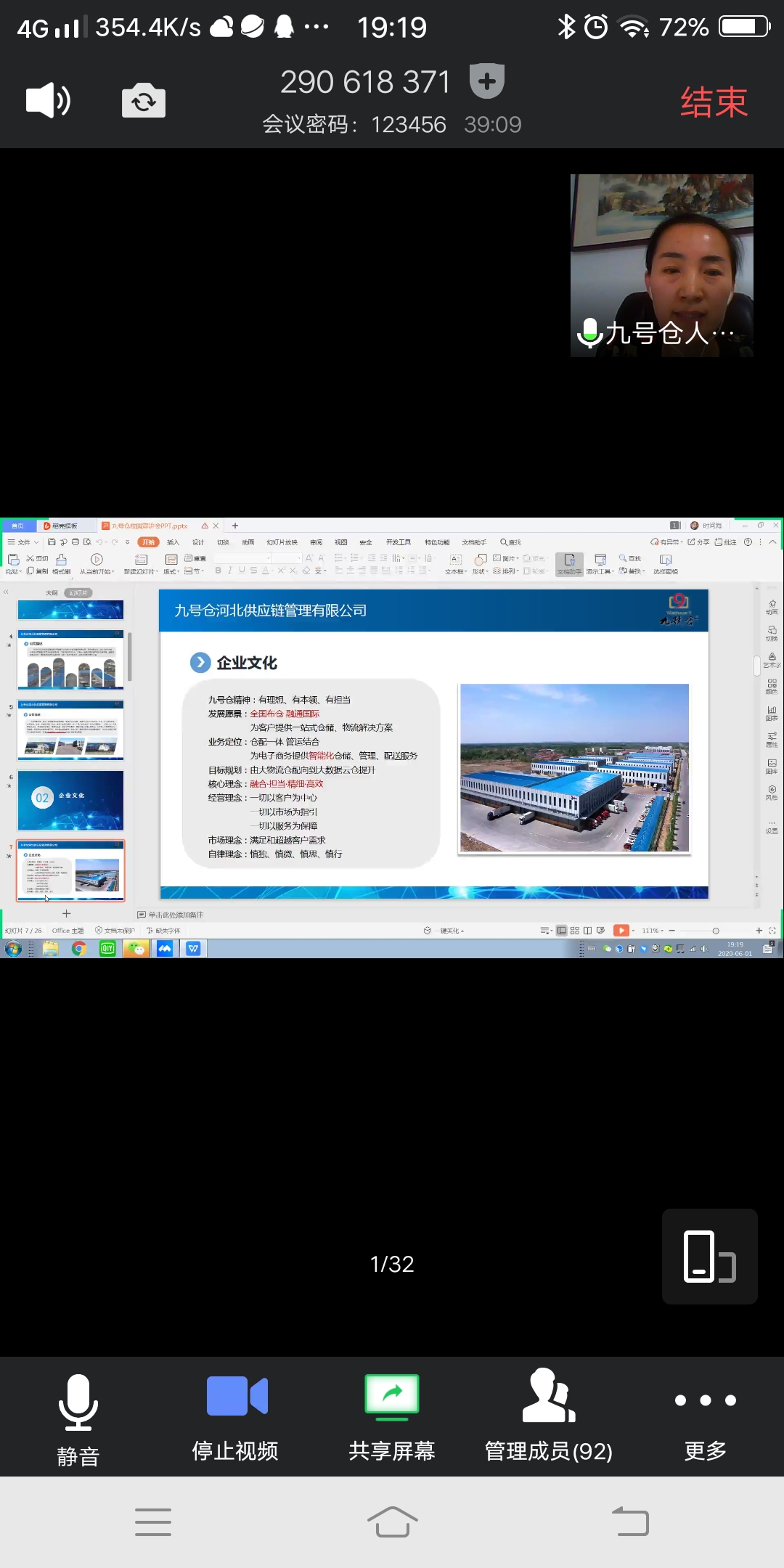Close the PPT.pptx document tab in WPS
784x1568 pixels.
pos(216,526)
